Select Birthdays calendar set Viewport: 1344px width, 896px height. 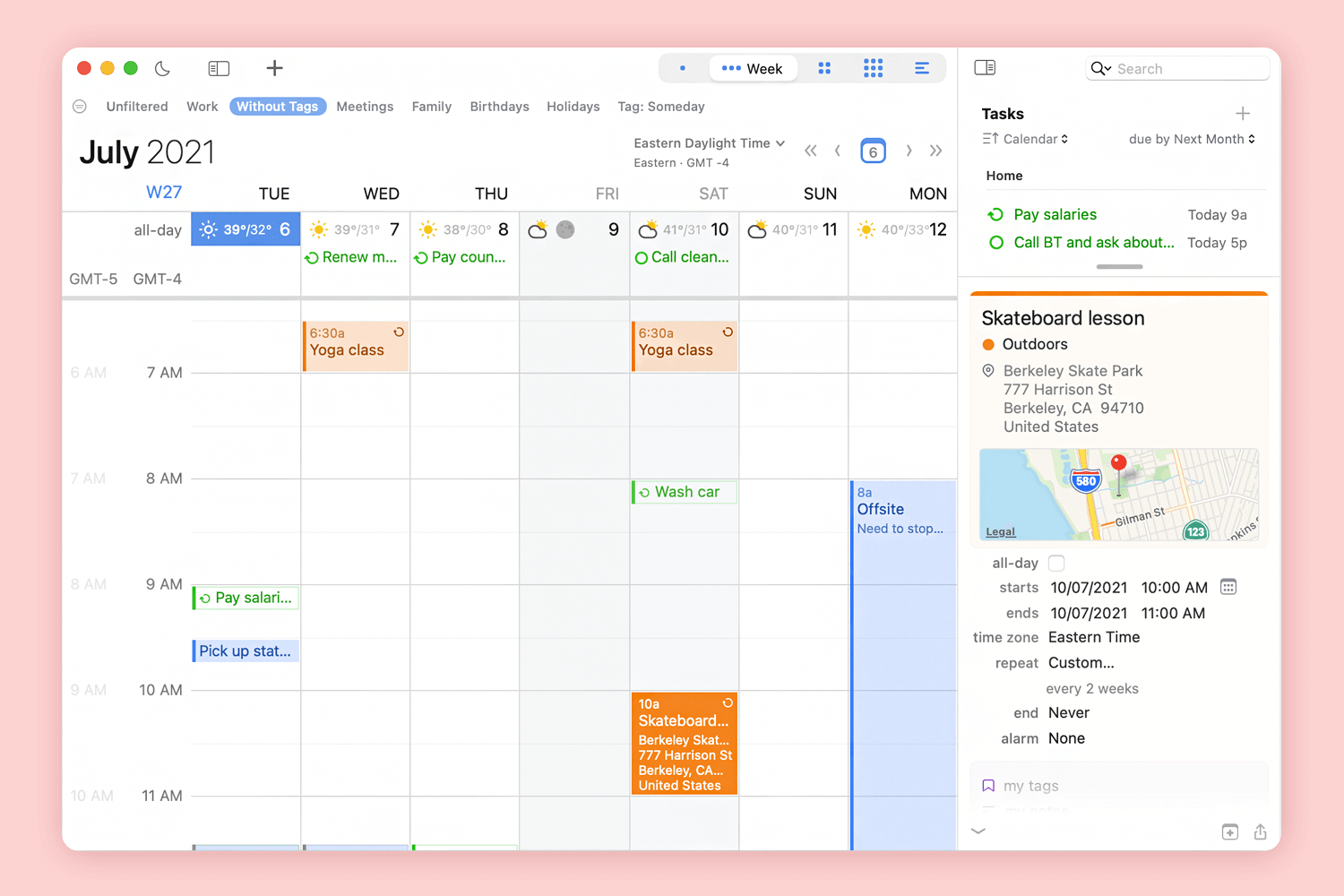pyautogui.click(x=499, y=107)
